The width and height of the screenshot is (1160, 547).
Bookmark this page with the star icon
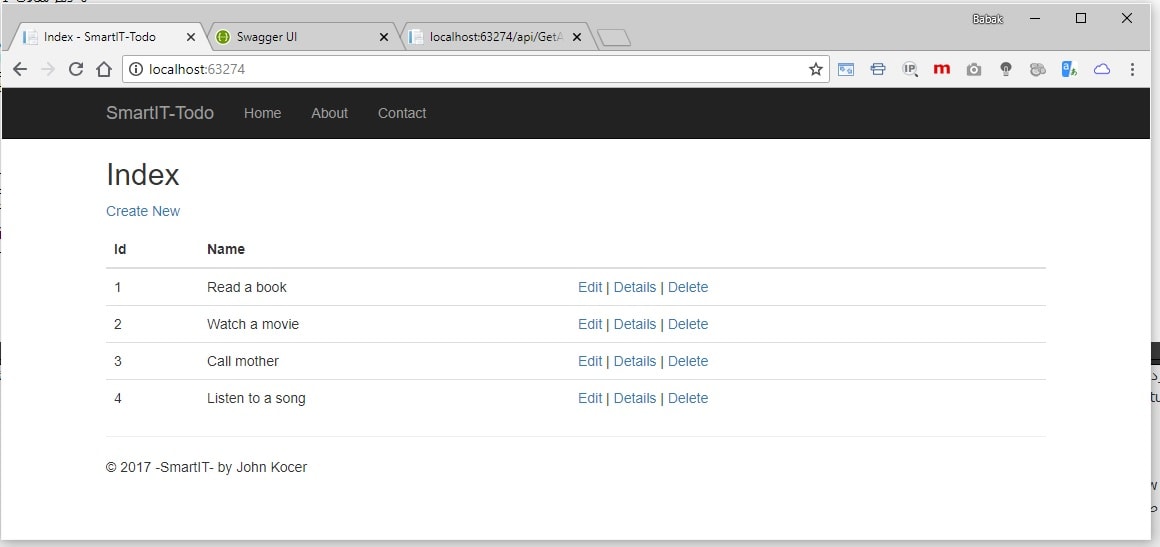tap(816, 69)
